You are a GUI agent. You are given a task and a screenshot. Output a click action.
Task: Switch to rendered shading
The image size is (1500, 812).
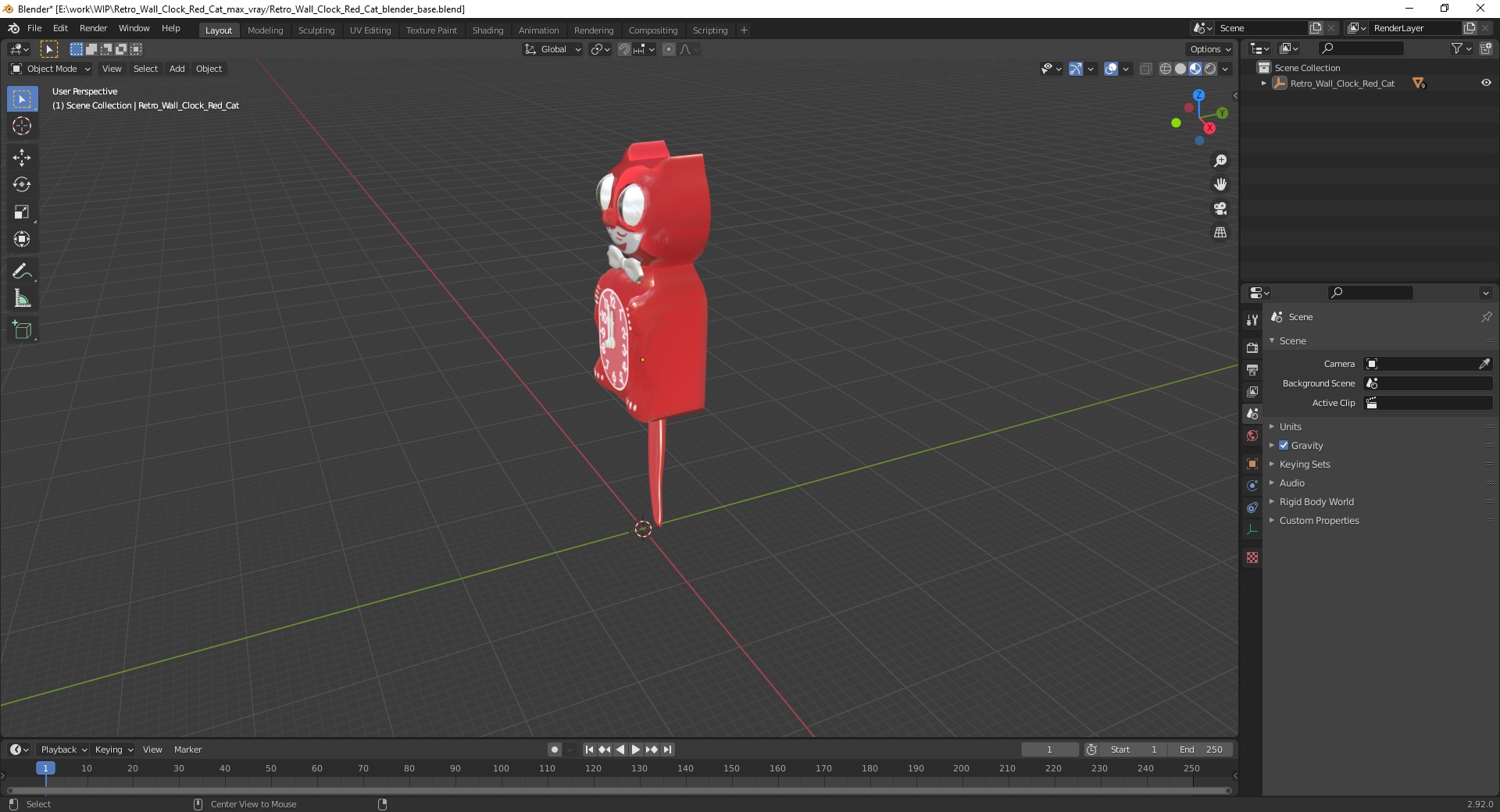[1210, 69]
